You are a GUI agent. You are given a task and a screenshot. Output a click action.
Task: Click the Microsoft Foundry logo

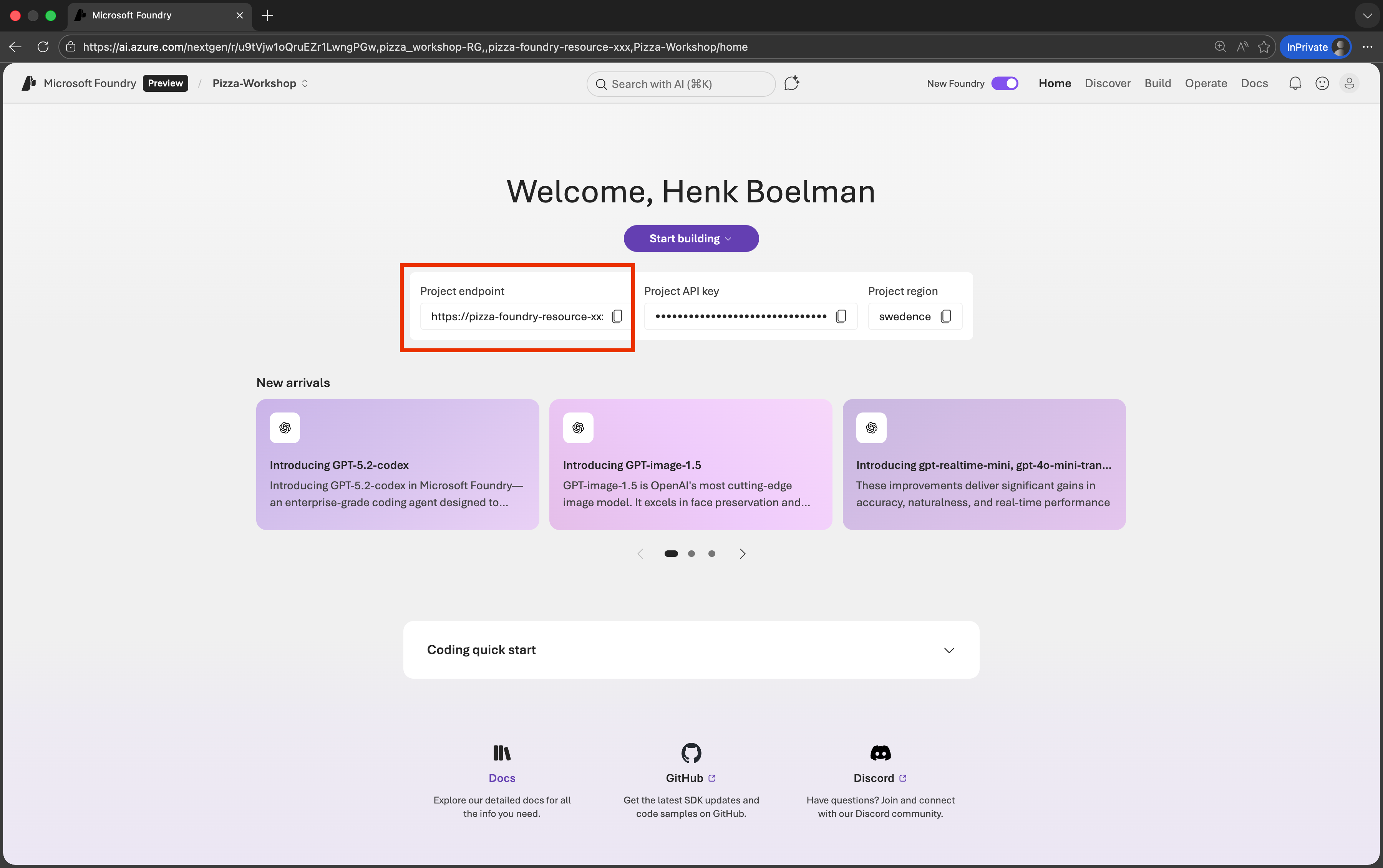(29, 84)
